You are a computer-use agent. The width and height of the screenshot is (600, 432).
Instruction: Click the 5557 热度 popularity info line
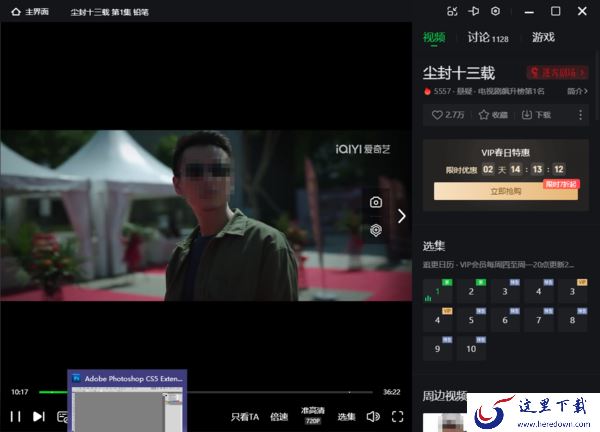pos(484,91)
